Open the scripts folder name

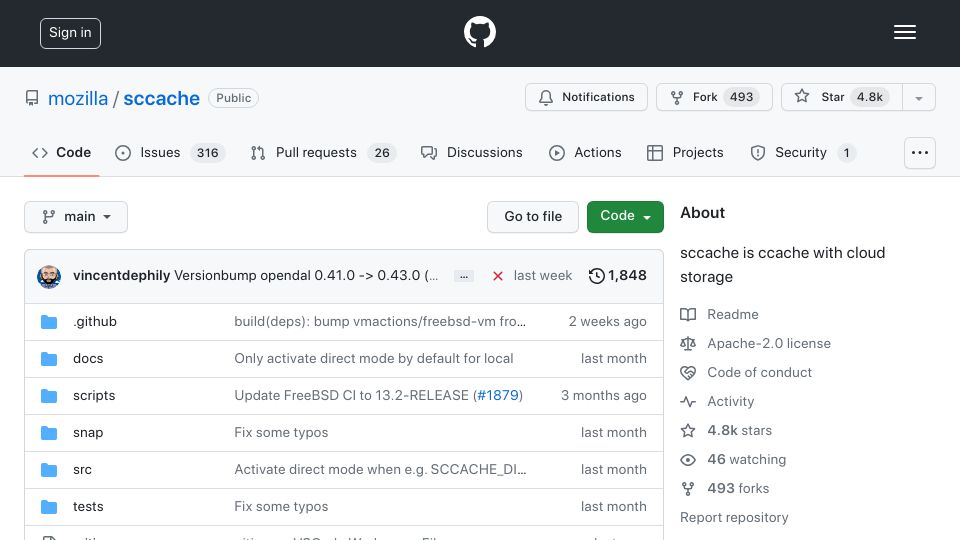point(94,396)
